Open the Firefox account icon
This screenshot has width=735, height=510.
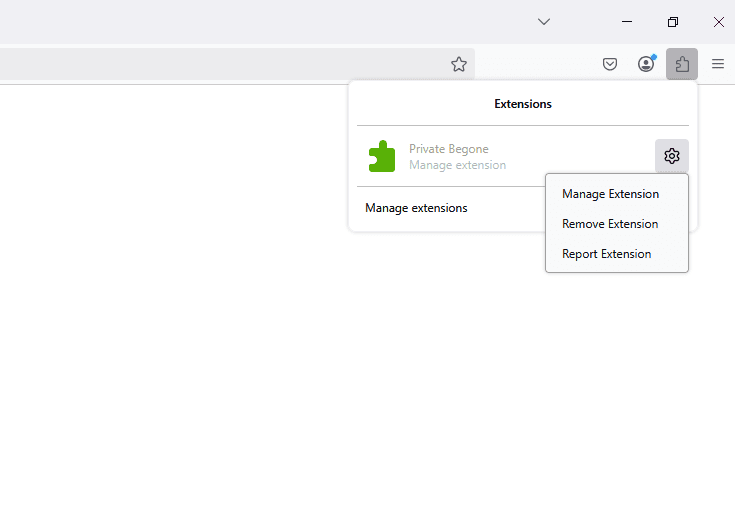pyautogui.click(x=646, y=64)
